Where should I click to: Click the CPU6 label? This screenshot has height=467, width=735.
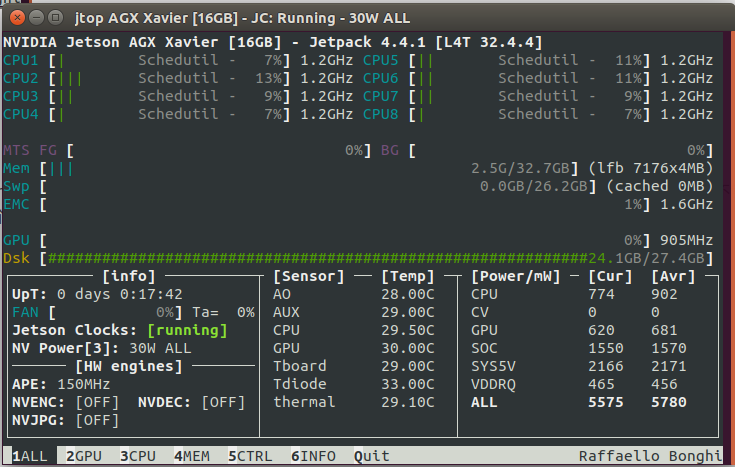[x=381, y=78]
